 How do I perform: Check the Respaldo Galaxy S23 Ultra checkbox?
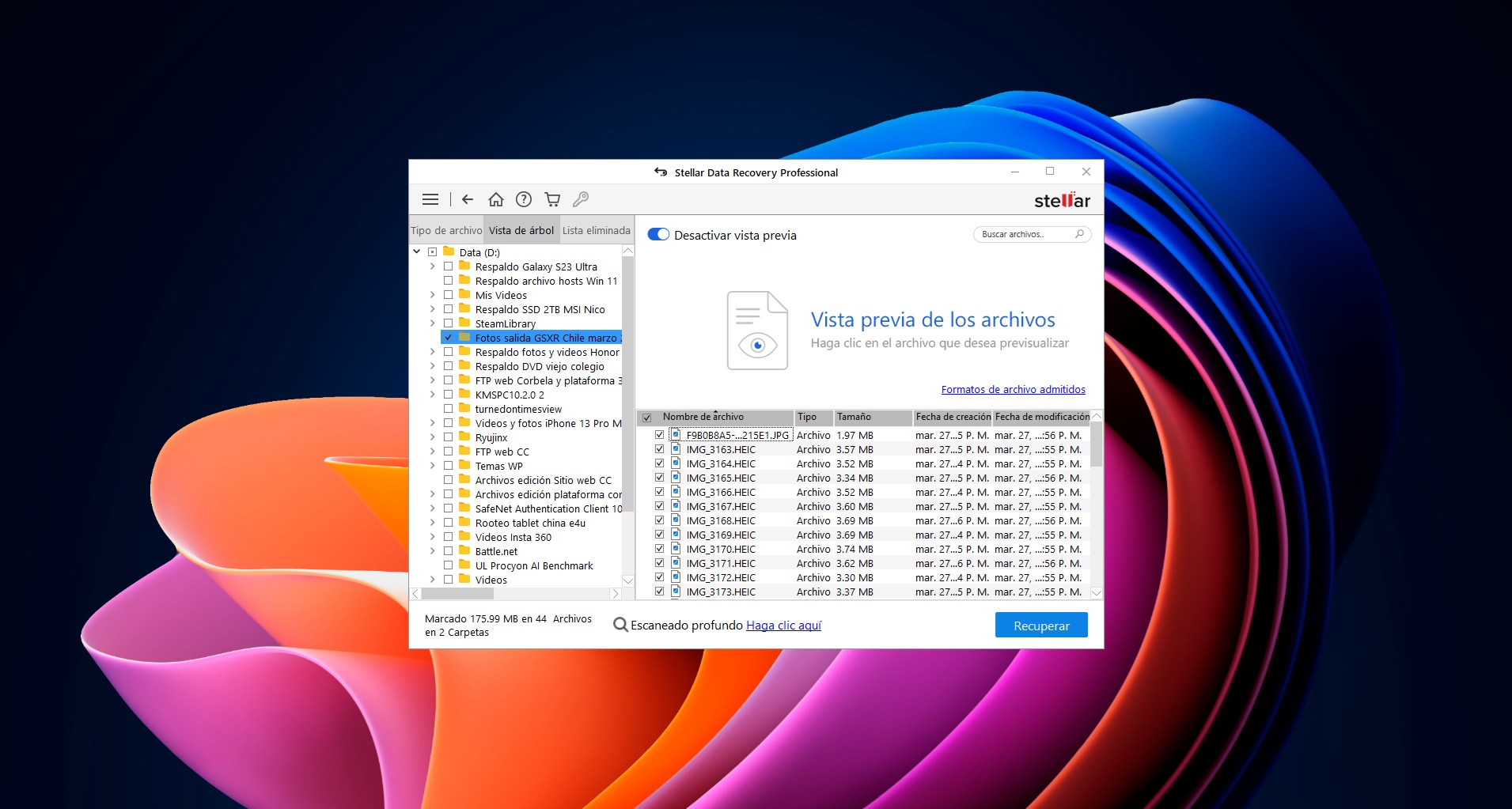pos(448,267)
